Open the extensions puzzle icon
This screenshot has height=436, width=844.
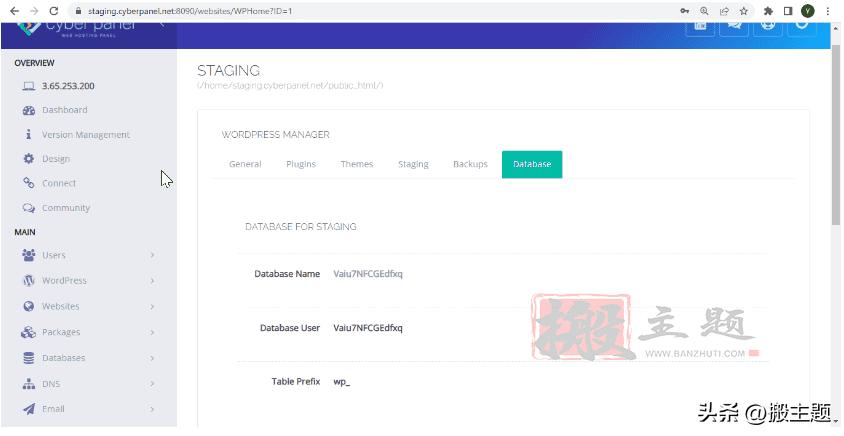(769, 11)
